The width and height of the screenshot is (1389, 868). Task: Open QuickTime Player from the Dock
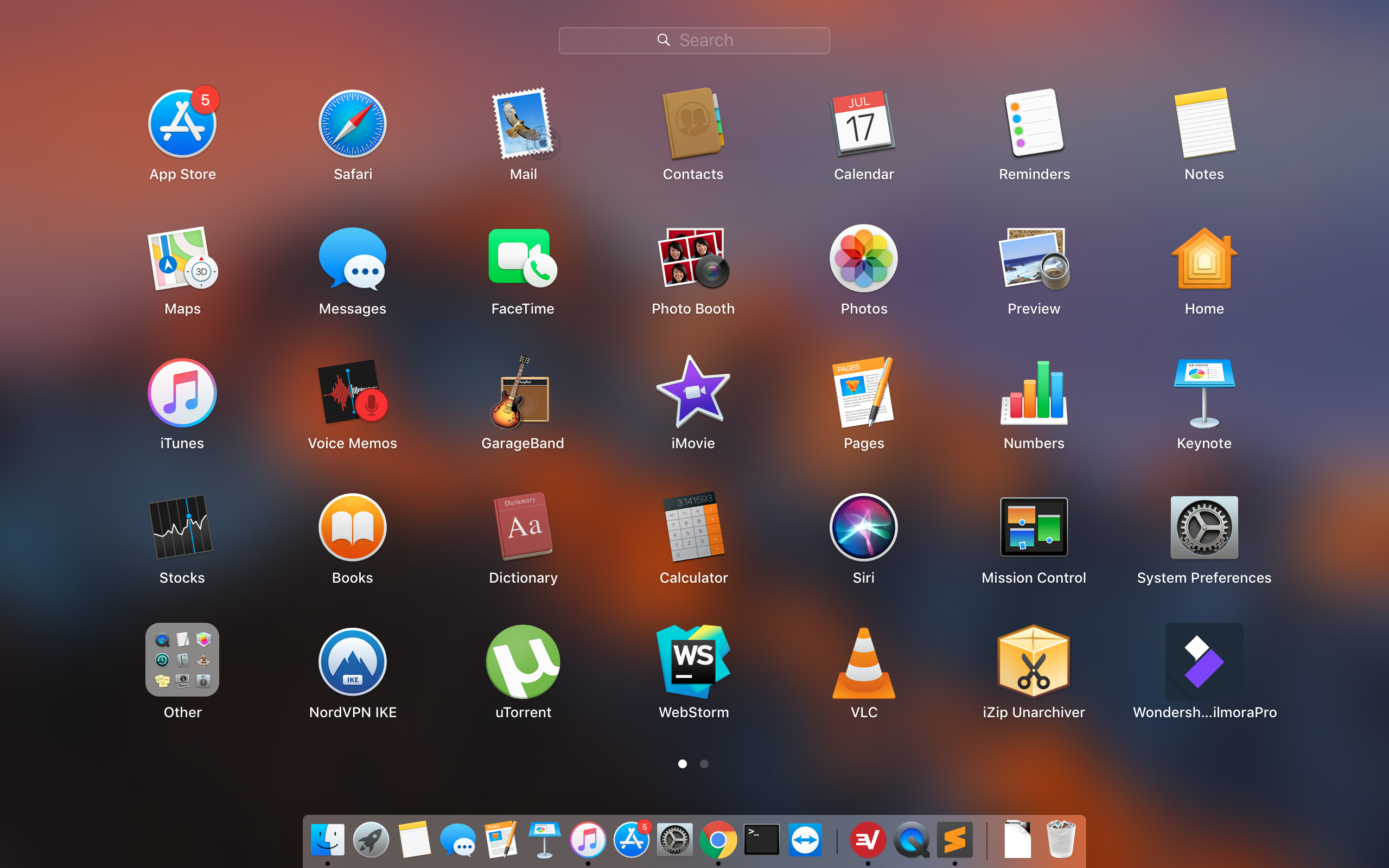tap(912, 839)
